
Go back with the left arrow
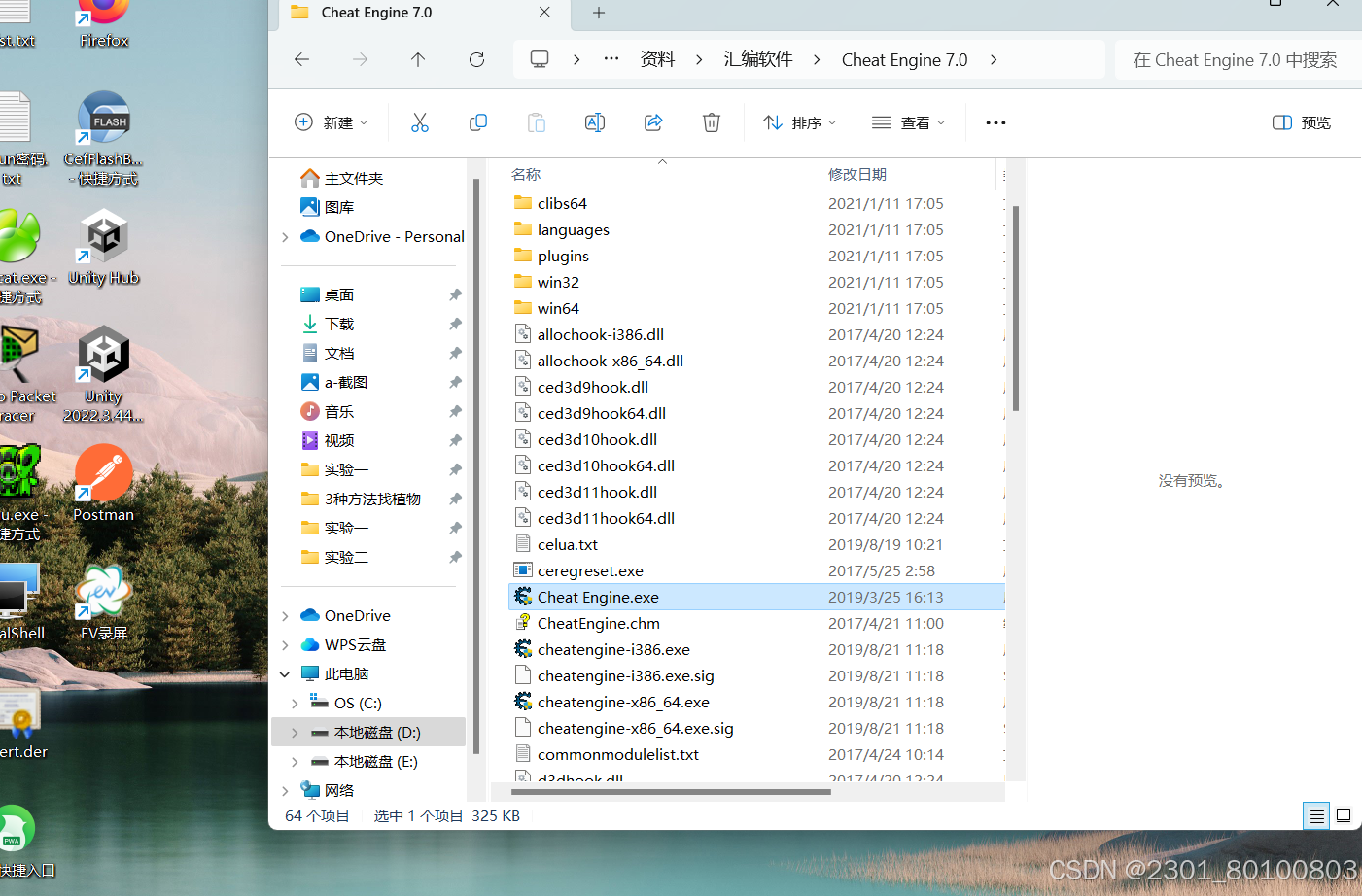click(302, 59)
